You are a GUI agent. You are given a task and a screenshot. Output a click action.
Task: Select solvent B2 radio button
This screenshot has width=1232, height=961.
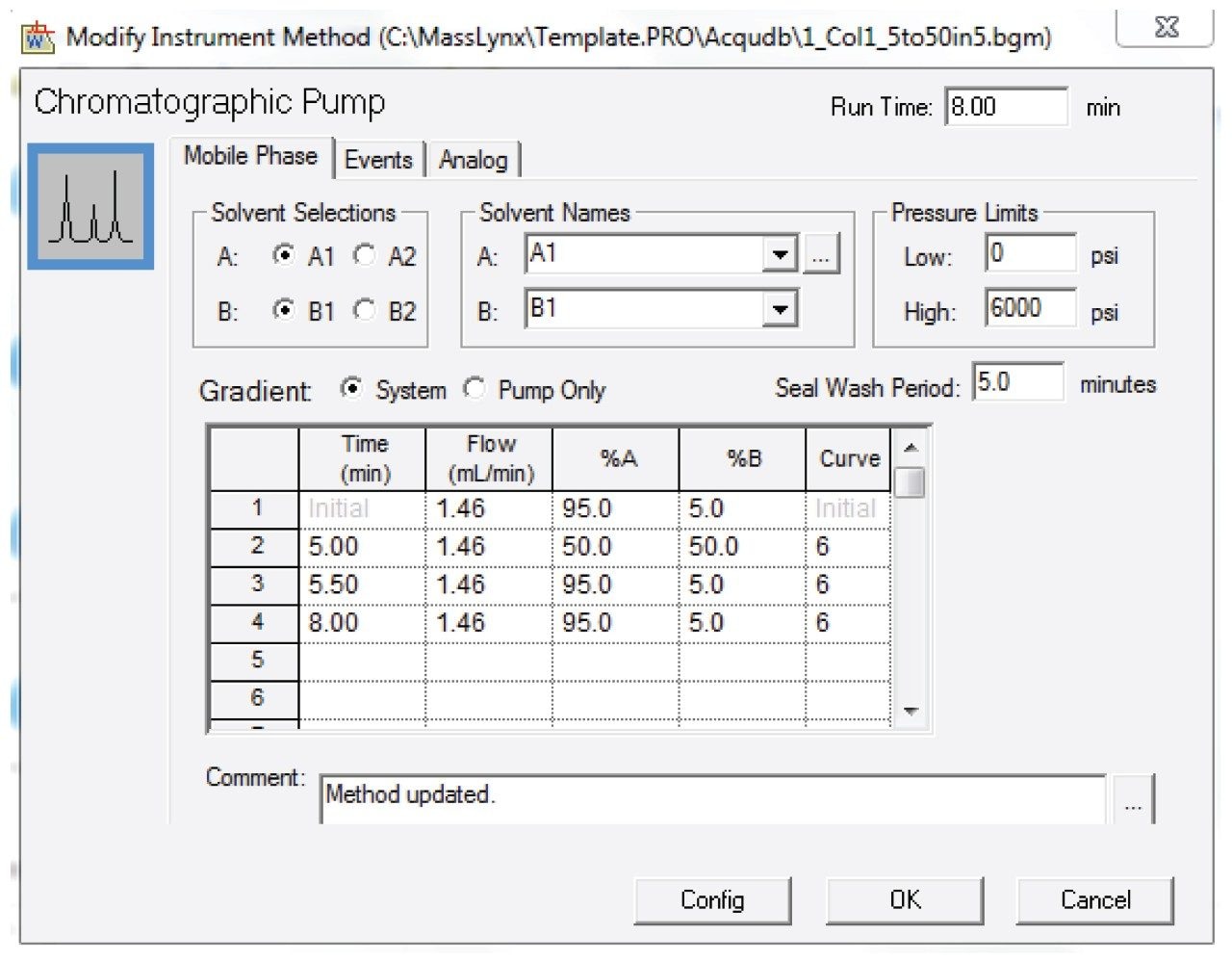tap(365, 310)
